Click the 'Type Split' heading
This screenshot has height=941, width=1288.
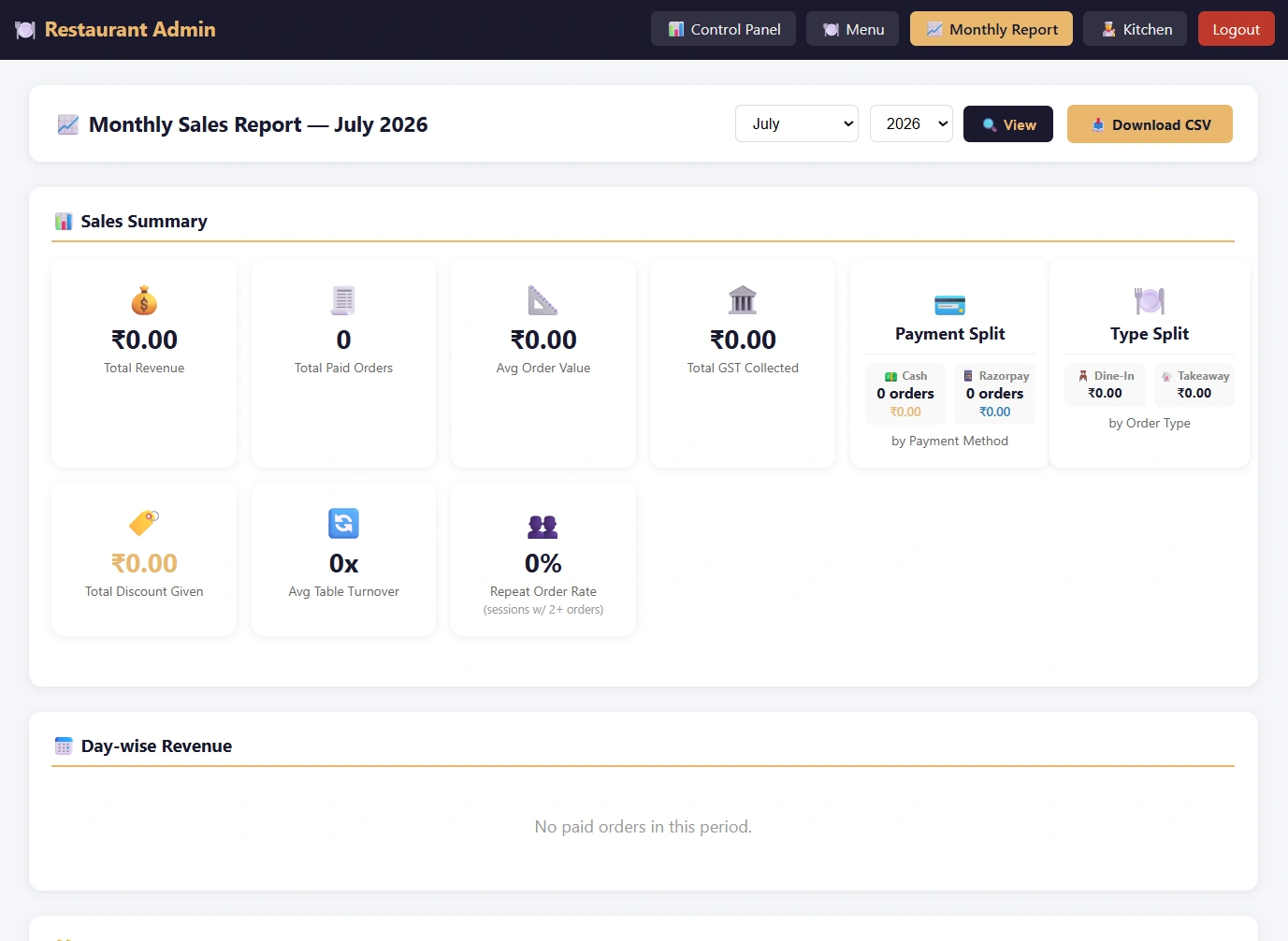pos(1150,334)
